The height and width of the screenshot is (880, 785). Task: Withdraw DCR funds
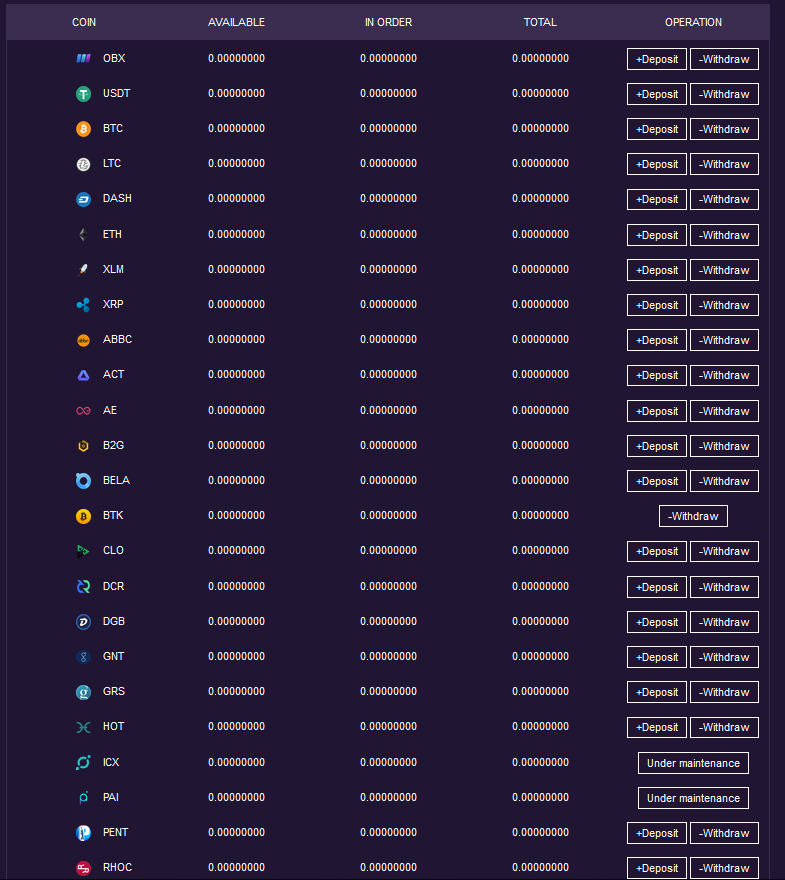tap(724, 587)
